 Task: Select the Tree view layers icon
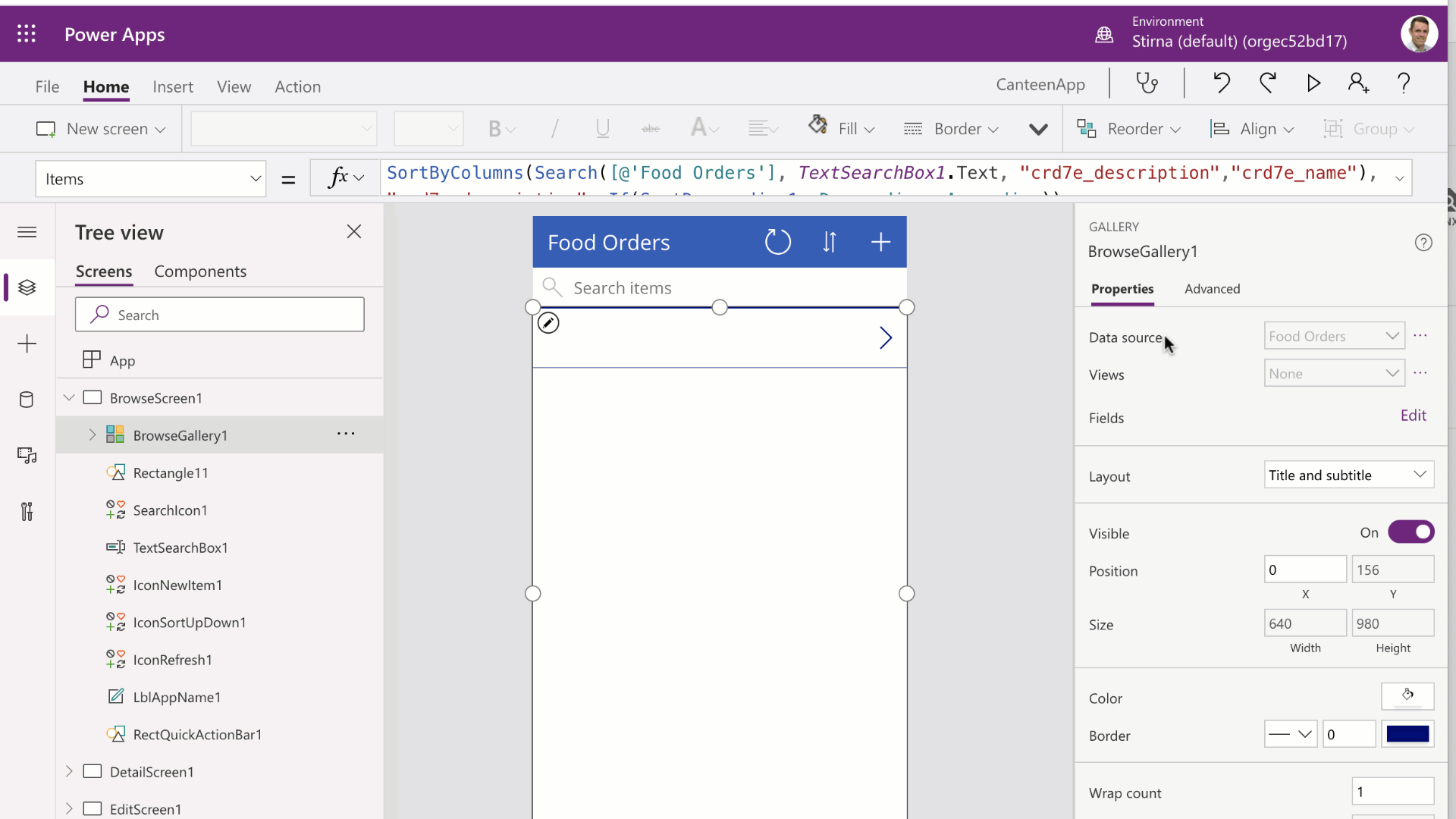click(27, 287)
